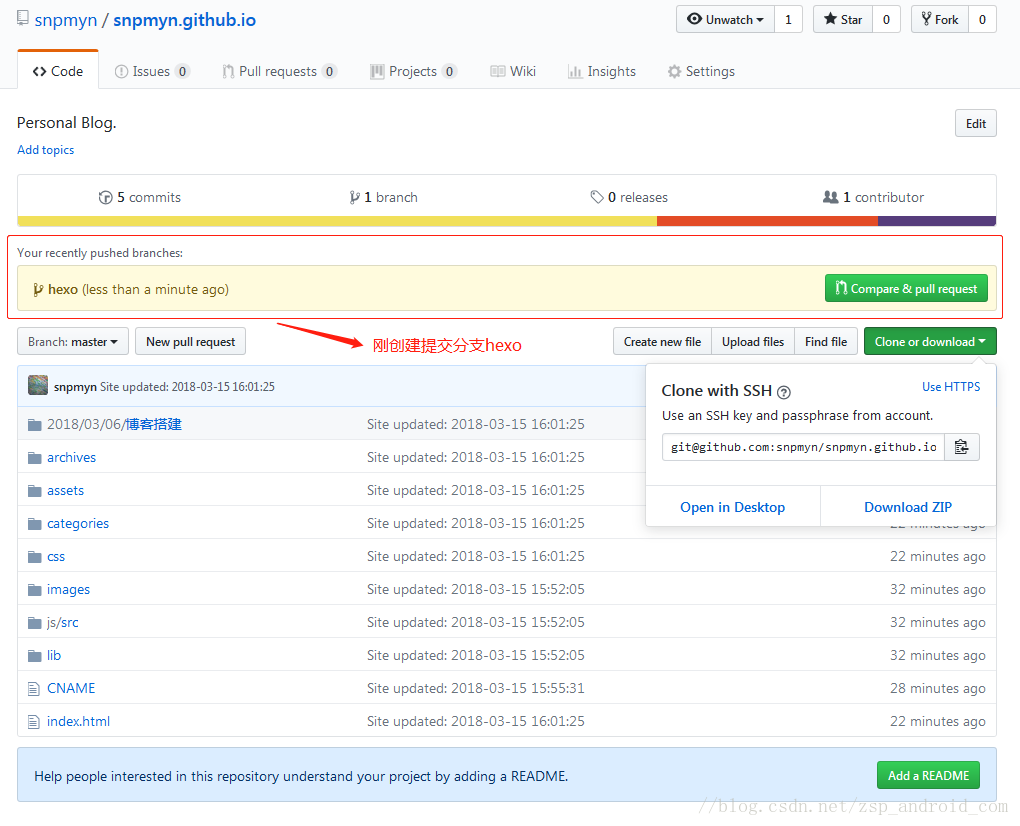
Task: Open the Wiki tab
Action: pos(513,72)
